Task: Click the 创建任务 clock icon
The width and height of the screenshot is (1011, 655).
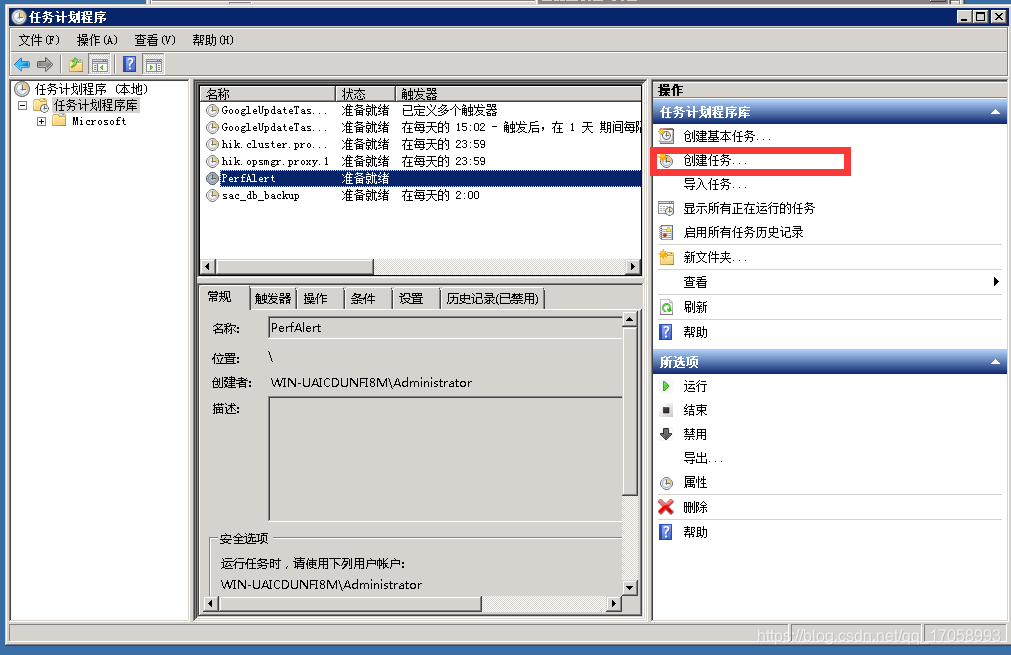Action: pyautogui.click(x=666, y=161)
